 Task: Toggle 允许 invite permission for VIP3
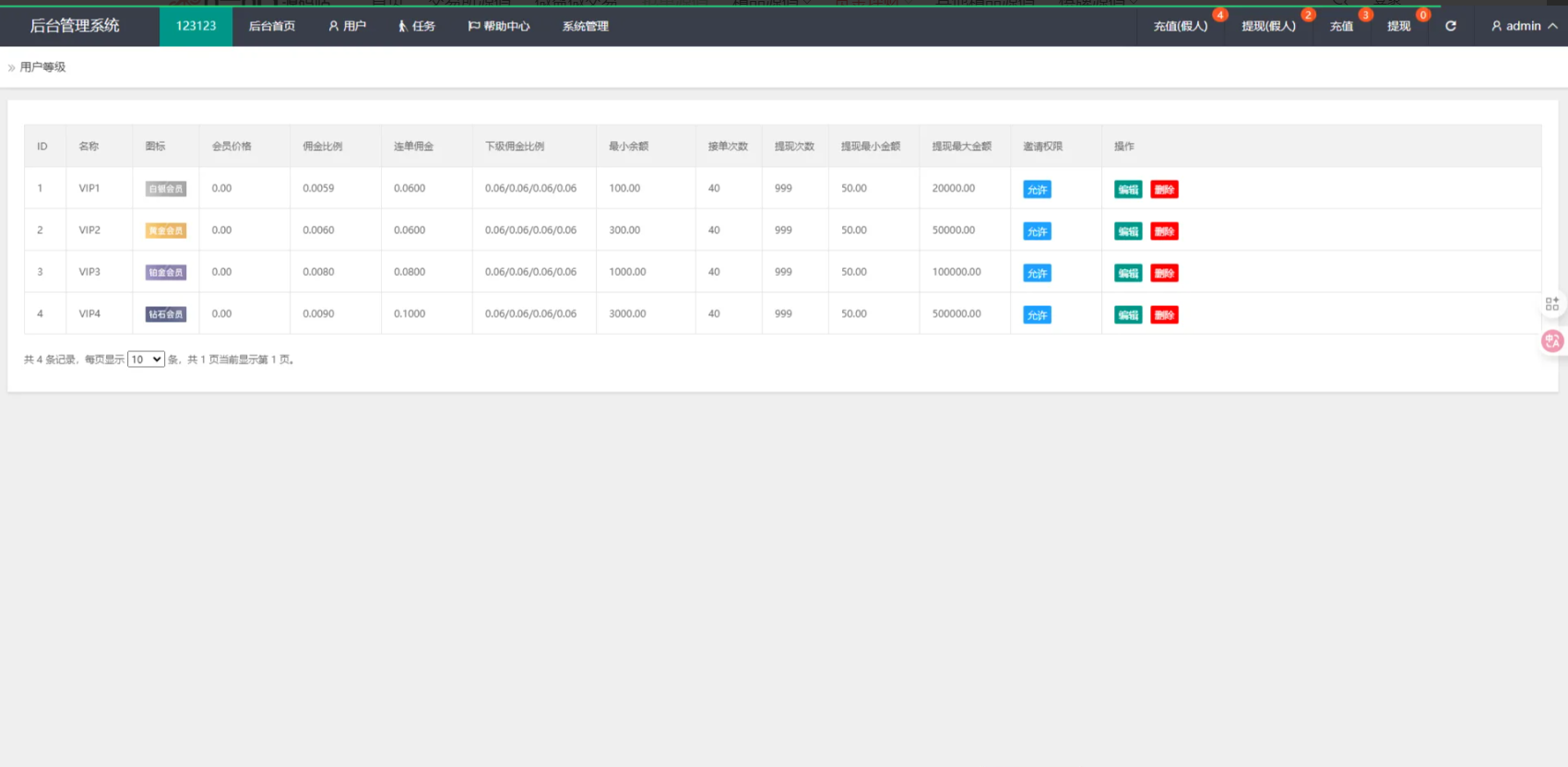[1037, 274]
